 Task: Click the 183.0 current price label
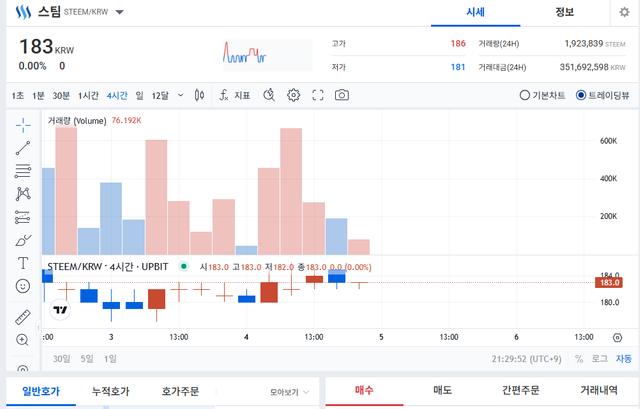tap(609, 282)
